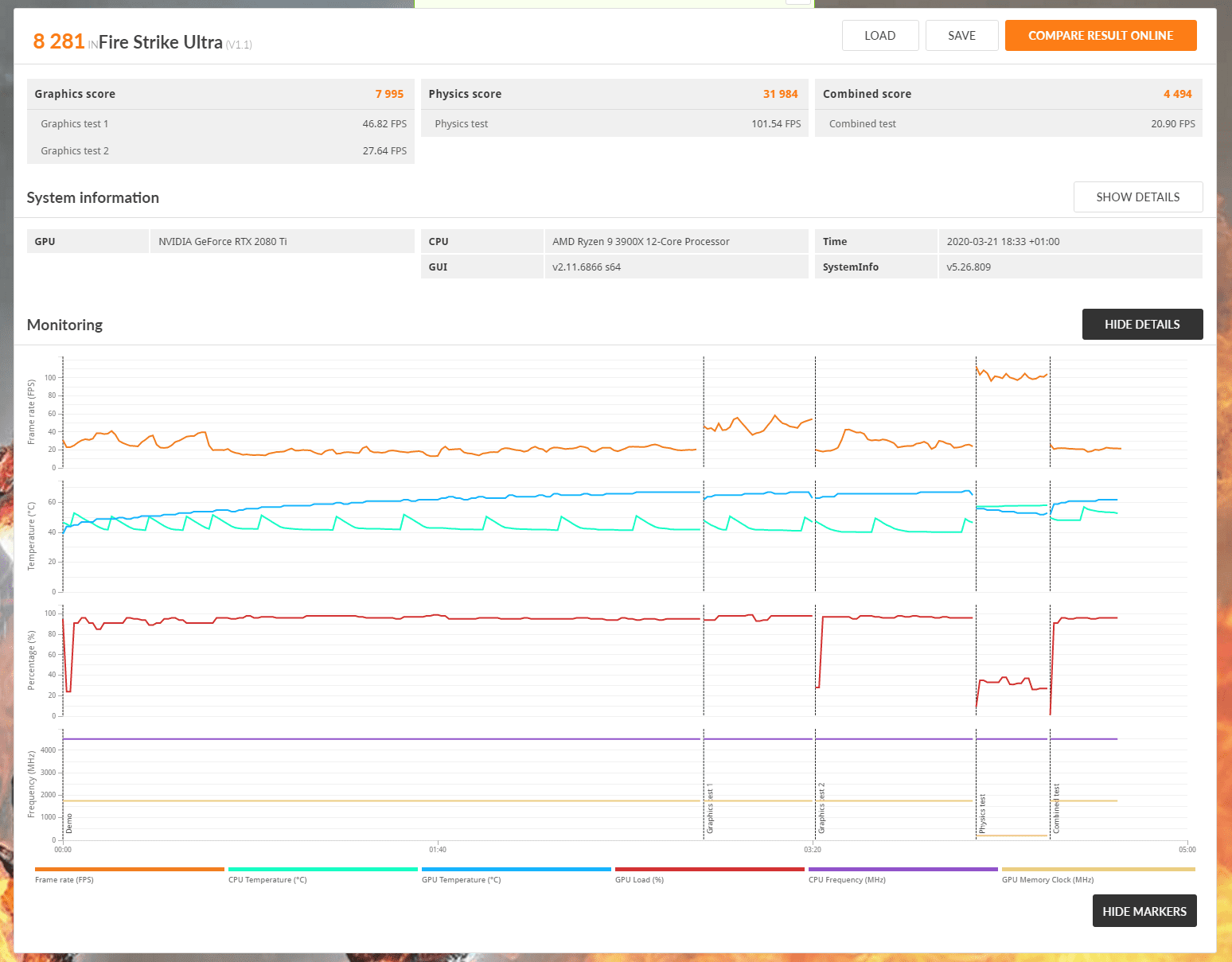
Task: Click the 01:40 time axis label
Action: (438, 850)
